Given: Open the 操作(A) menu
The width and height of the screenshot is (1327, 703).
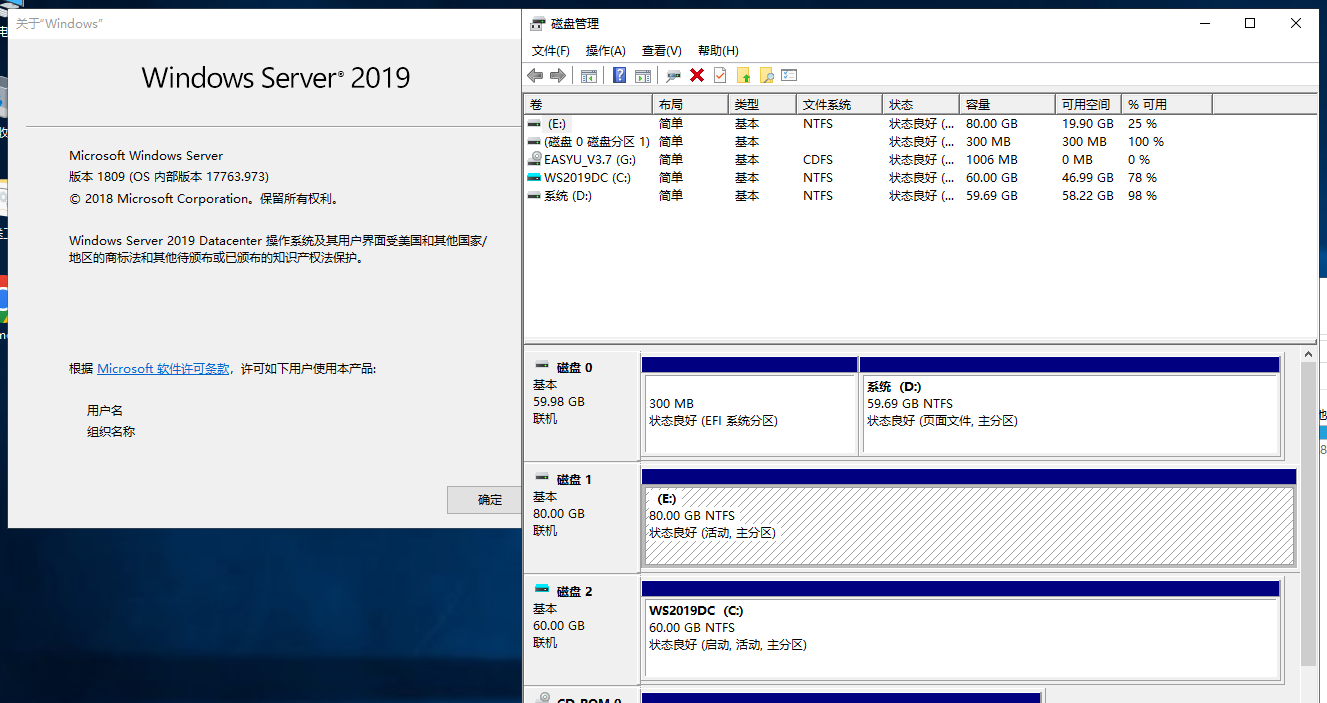Looking at the screenshot, I should coord(606,51).
